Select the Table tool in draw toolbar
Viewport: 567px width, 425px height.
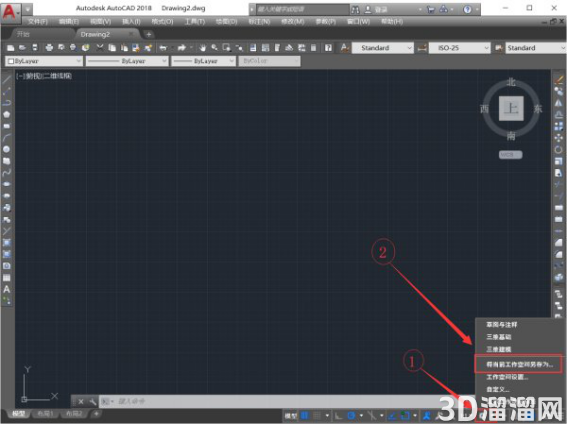(7, 278)
